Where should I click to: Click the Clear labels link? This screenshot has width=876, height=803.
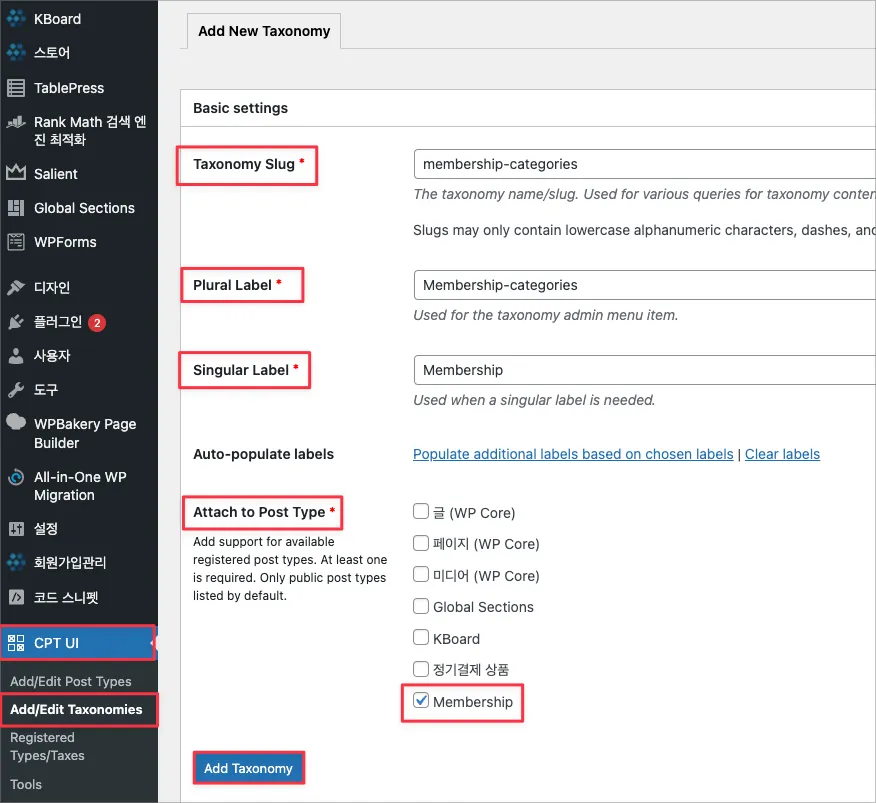[782, 454]
